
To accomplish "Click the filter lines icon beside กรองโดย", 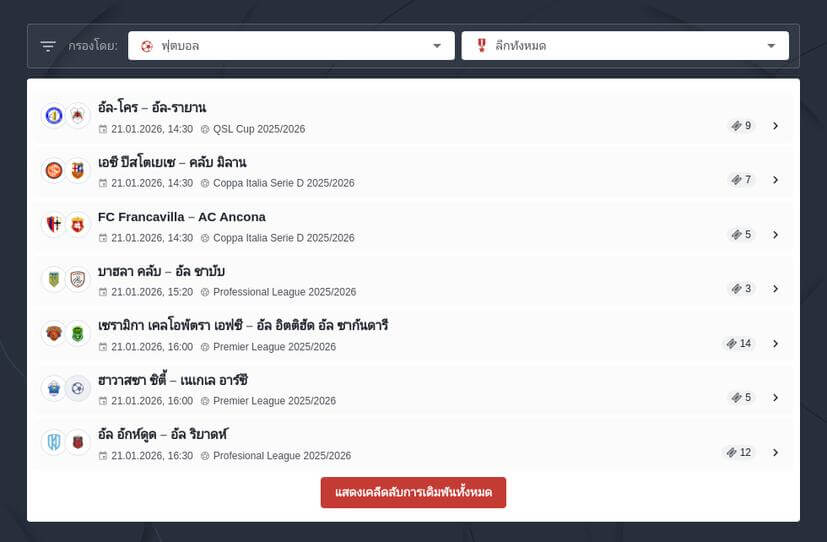I will coord(48,46).
